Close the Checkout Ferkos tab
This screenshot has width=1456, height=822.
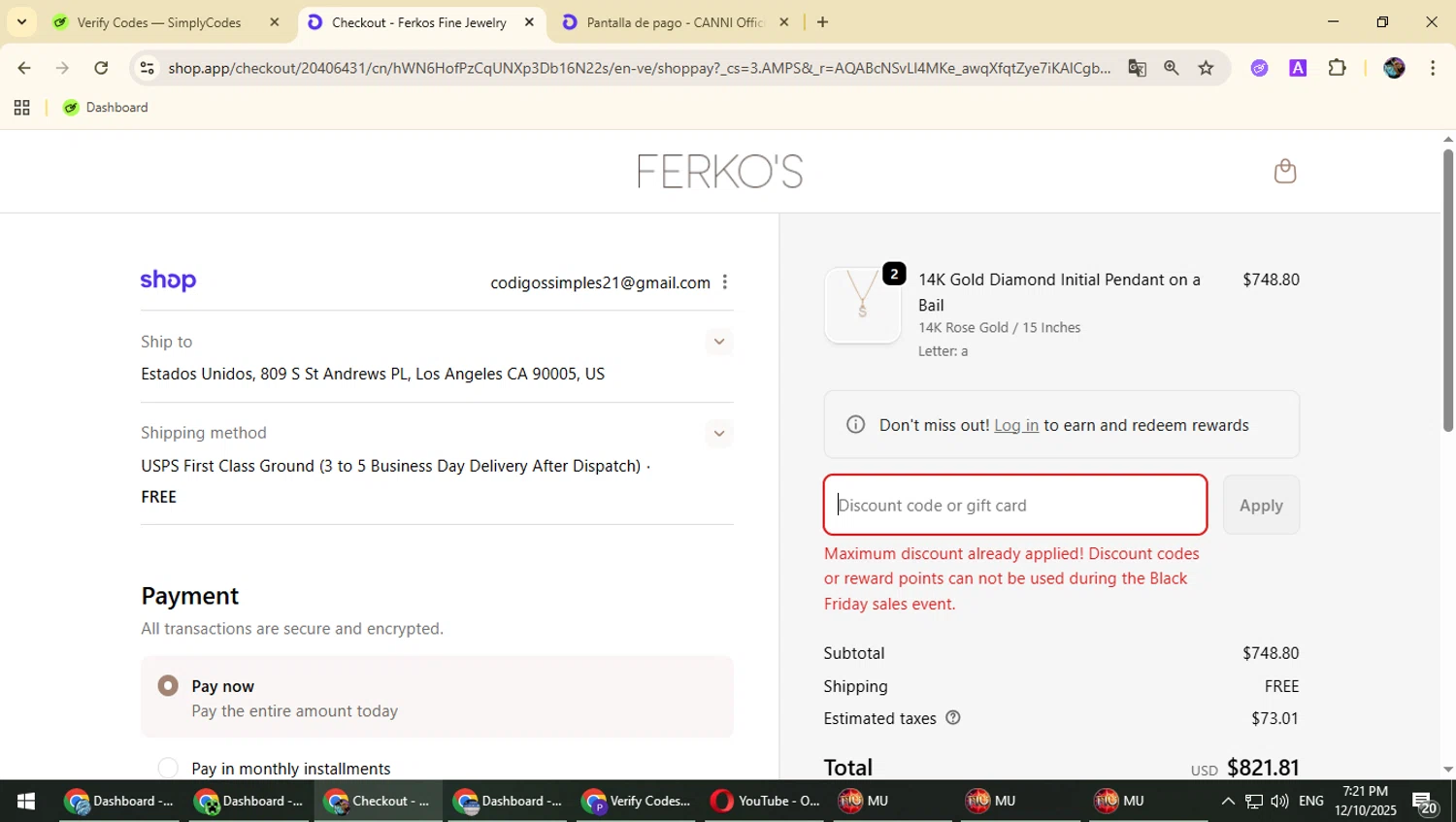coord(529,22)
